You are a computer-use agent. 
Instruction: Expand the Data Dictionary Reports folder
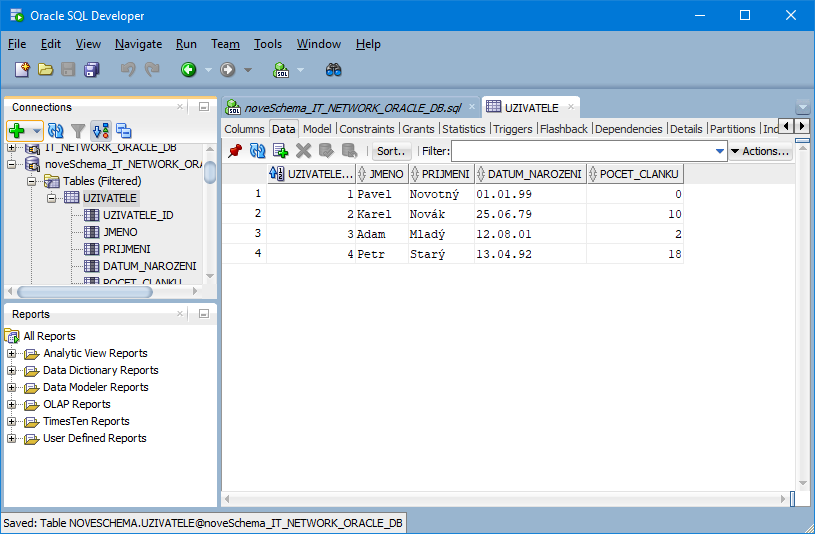12,371
